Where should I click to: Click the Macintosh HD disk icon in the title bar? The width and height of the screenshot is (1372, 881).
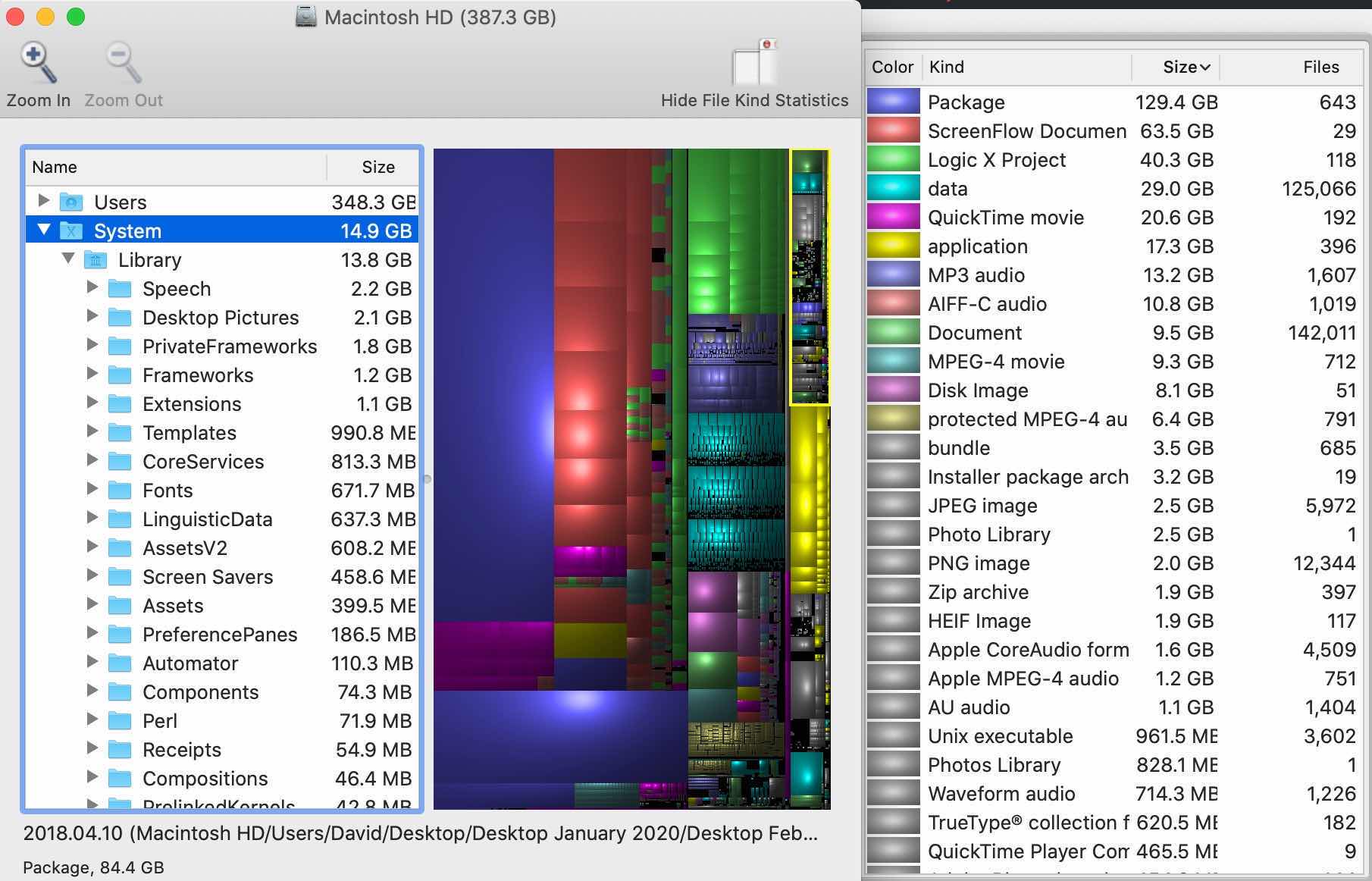(x=305, y=17)
